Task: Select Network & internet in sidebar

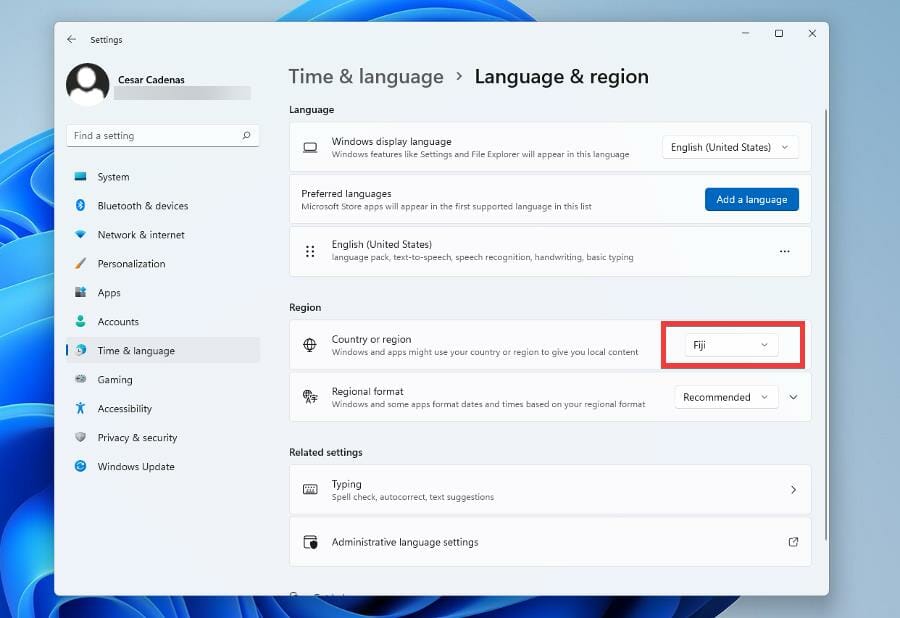Action: (163, 235)
